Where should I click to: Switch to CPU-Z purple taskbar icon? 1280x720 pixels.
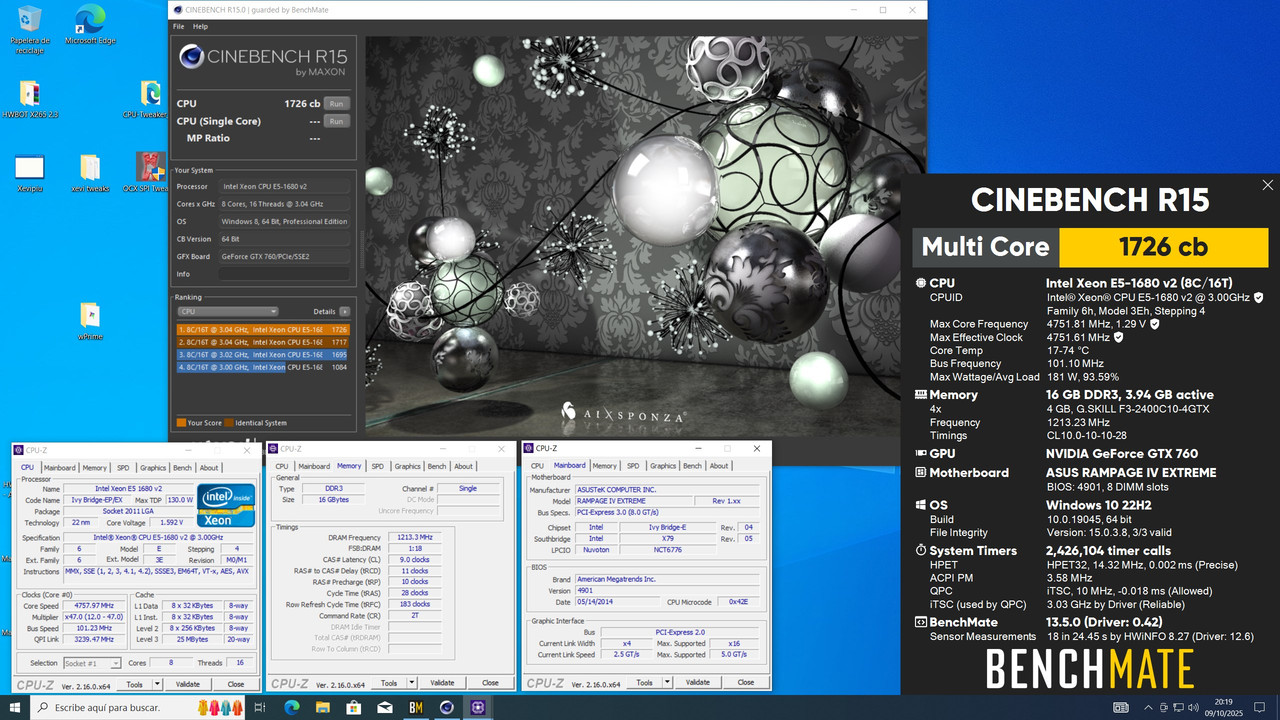coord(479,707)
